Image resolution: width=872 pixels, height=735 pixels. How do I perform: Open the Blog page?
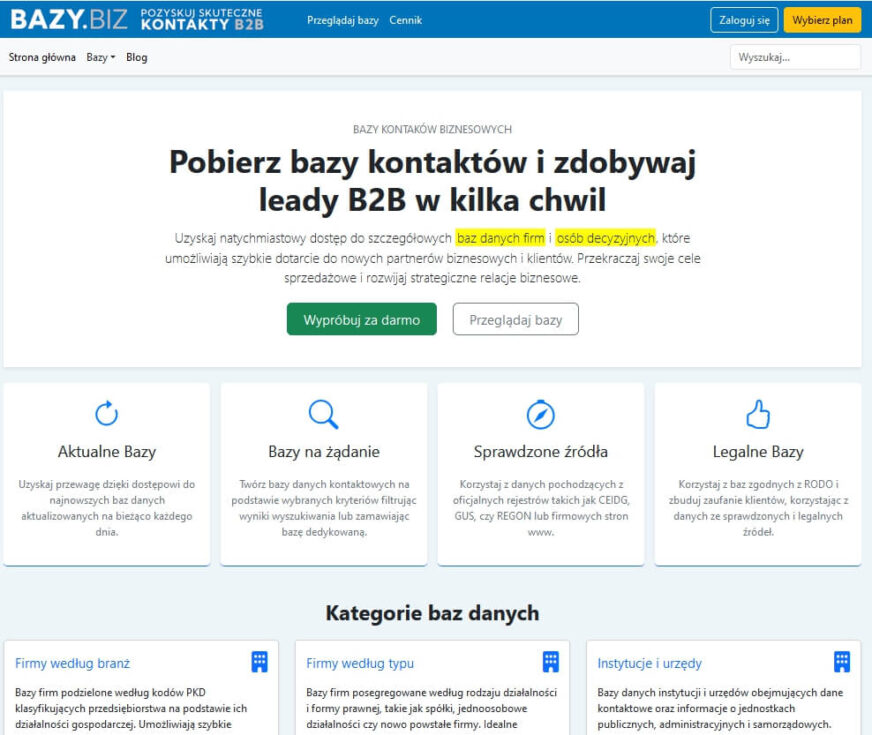[x=137, y=57]
